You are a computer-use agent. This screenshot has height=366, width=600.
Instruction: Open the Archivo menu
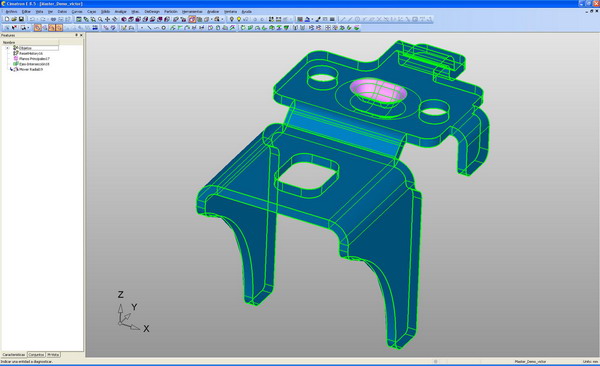pos(11,11)
